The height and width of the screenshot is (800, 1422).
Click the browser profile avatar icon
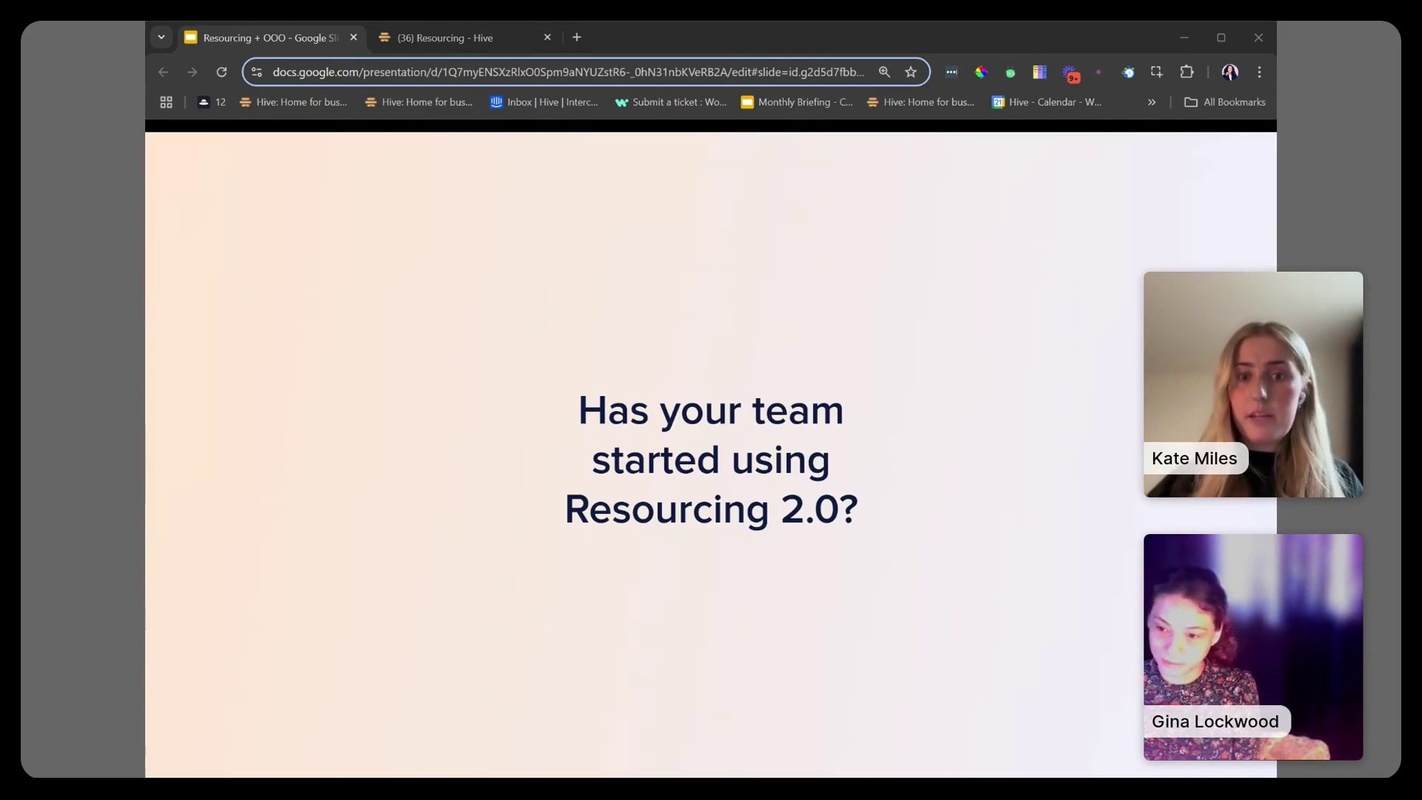pos(1228,71)
